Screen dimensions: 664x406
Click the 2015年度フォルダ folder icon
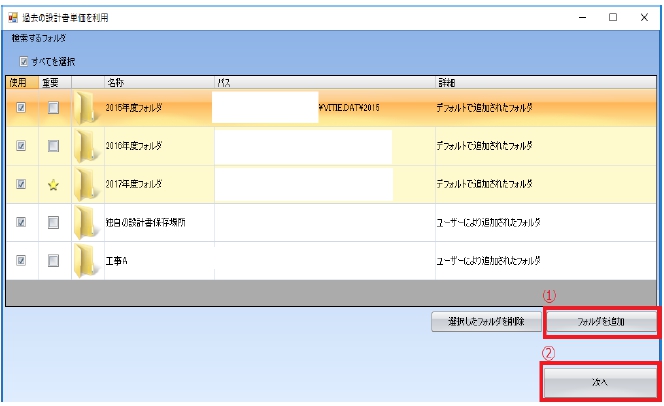88,107
